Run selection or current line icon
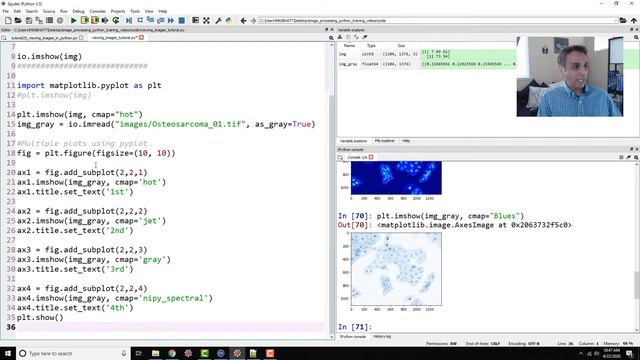This screenshot has width=640, height=360. 105,20
